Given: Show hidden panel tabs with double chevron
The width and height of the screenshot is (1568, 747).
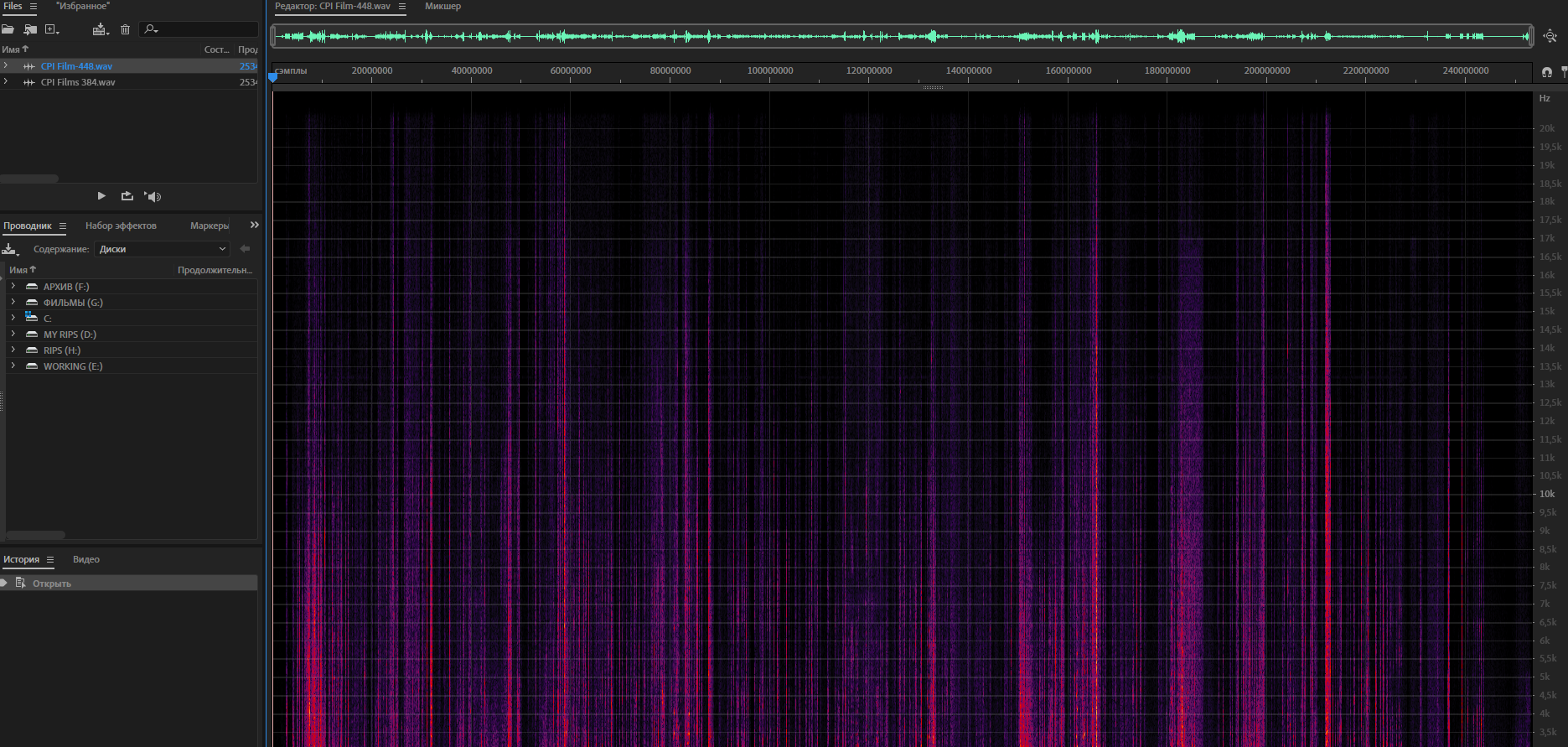Looking at the screenshot, I should [x=255, y=225].
